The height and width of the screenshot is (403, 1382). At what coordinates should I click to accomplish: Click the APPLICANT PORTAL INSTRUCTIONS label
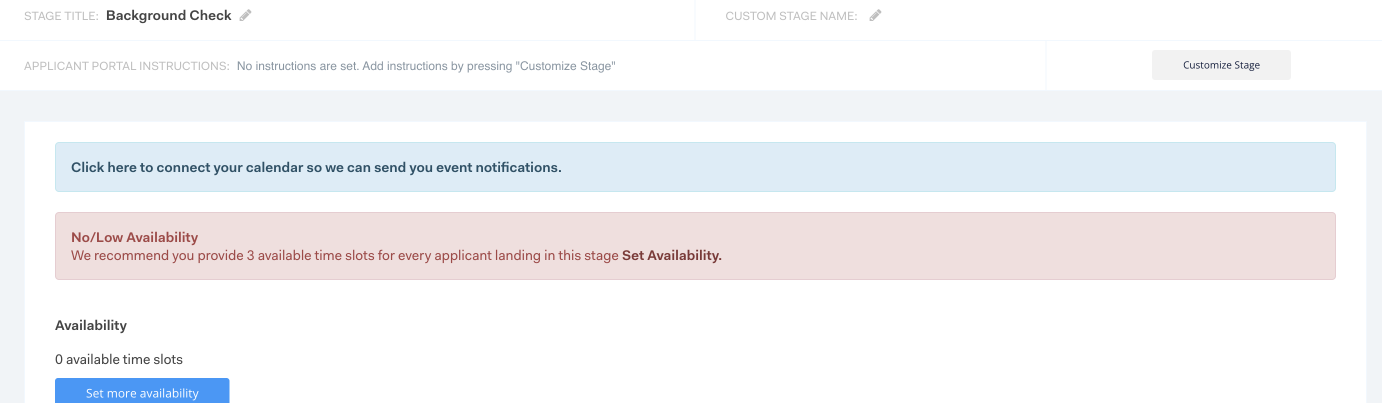coord(127,66)
